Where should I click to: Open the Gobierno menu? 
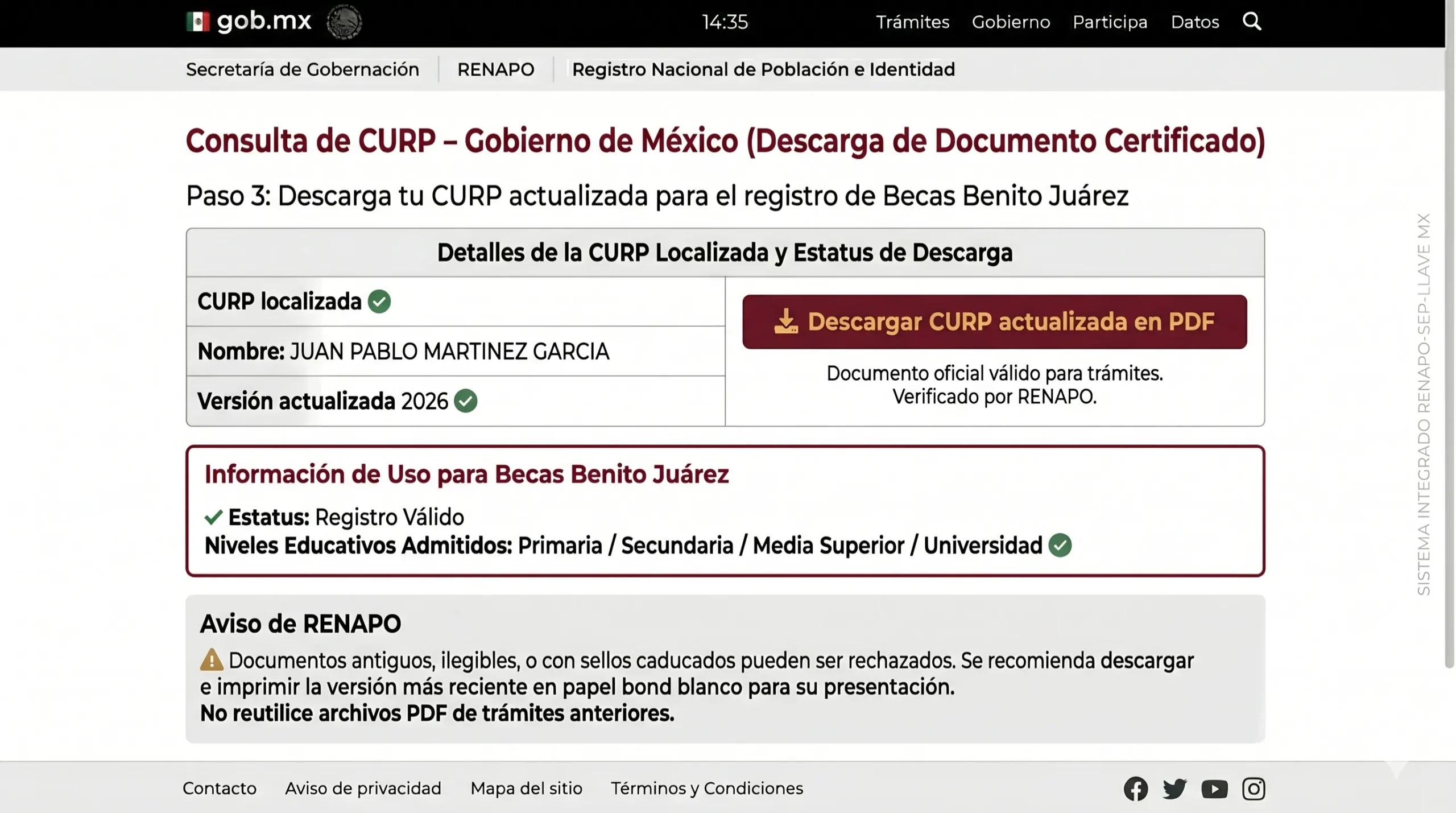(x=1011, y=22)
